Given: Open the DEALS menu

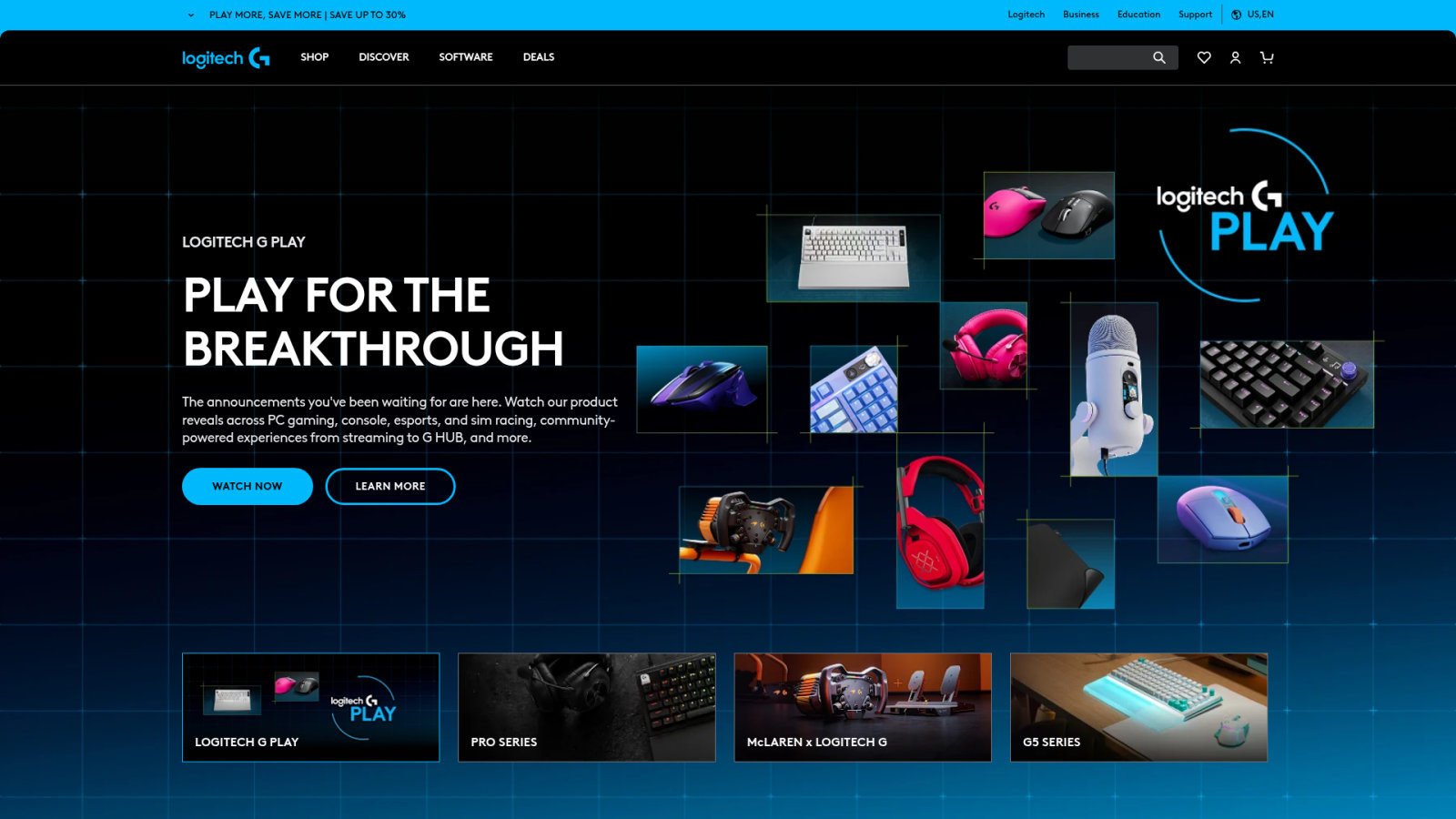Looking at the screenshot, I should coord(539,57).
